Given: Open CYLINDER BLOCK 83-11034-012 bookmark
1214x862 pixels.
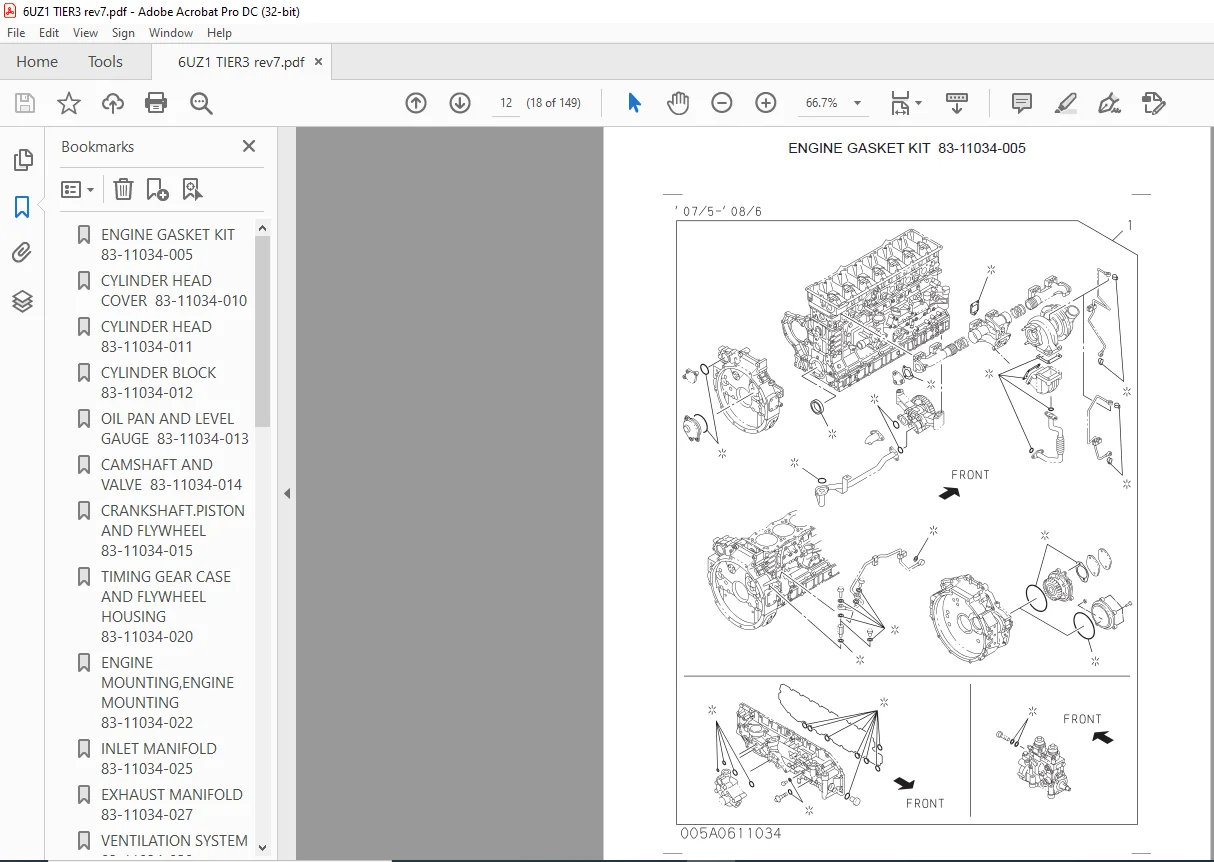Looking at the screenshot, I should (158, 382).
